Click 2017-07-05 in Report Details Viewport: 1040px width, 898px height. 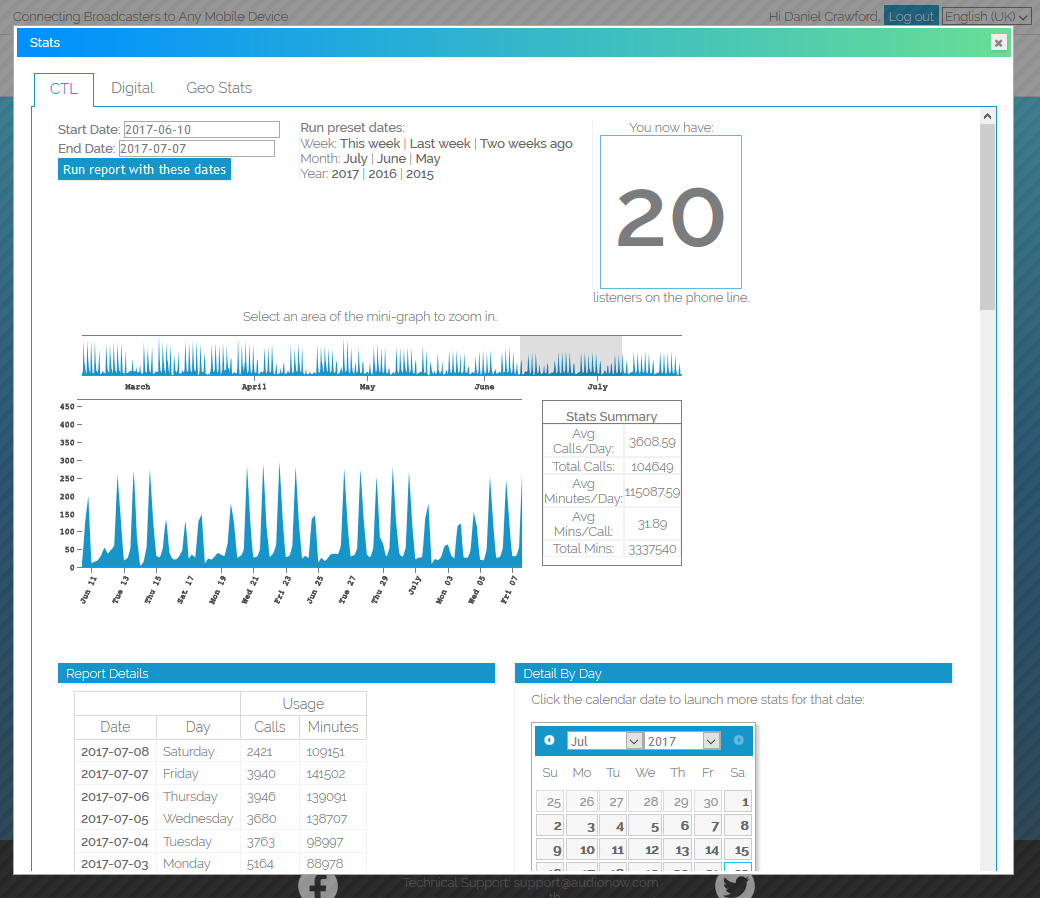[115, 819]
